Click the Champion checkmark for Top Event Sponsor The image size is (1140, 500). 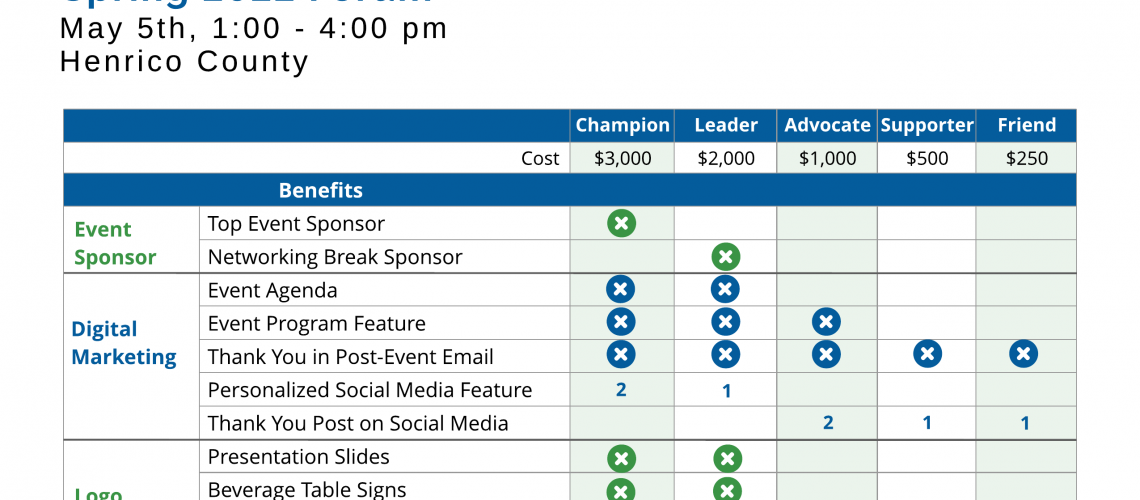pyautogui.click(x=621, y=223)
